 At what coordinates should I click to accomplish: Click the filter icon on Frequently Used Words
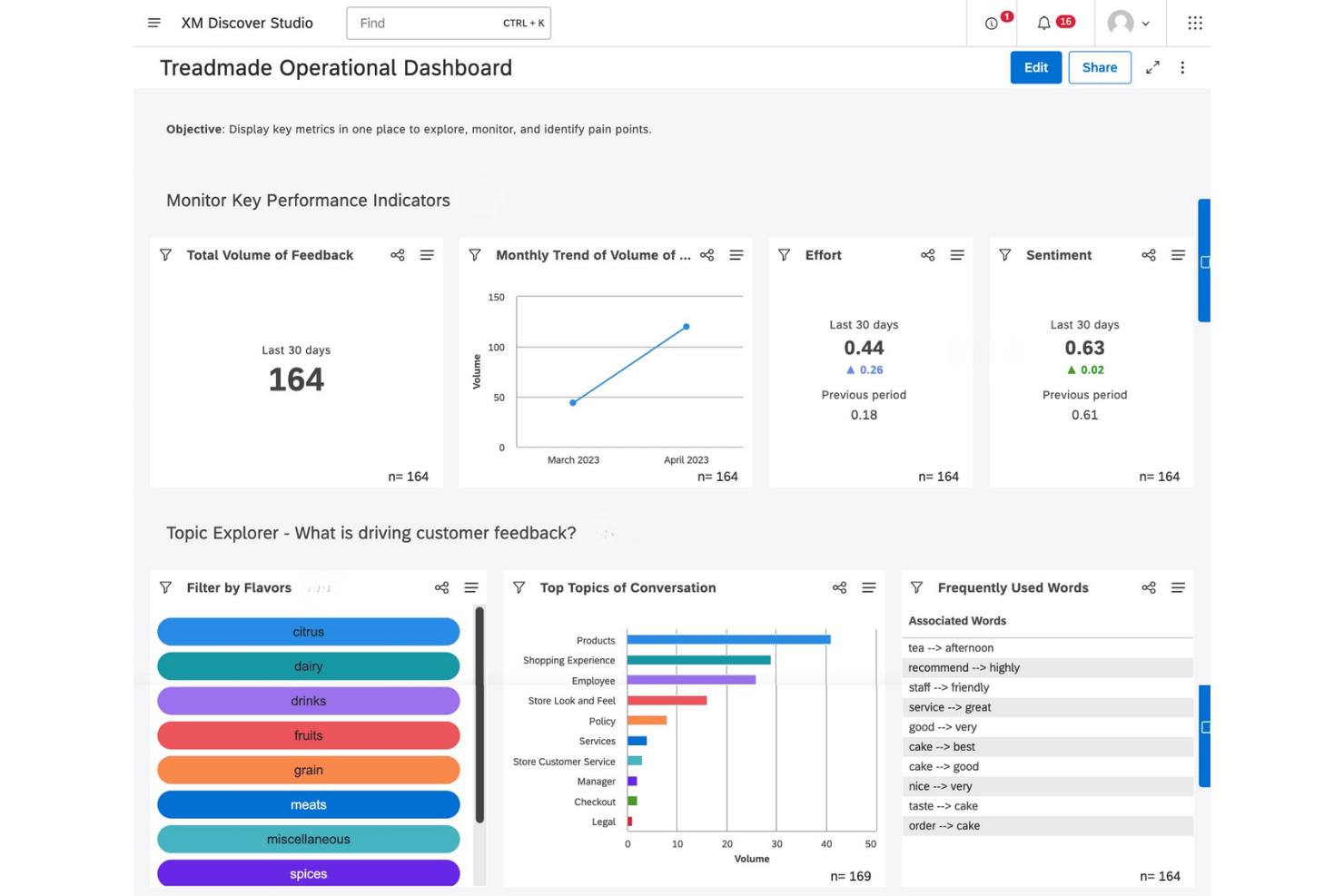point(917,587)
